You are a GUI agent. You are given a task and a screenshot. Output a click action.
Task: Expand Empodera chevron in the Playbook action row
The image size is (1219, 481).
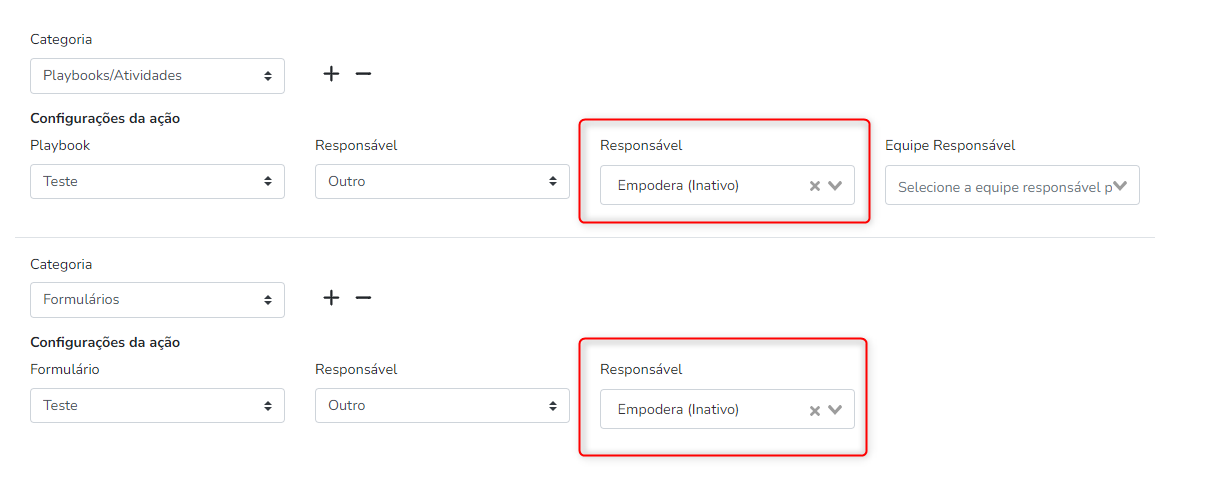point(836,185)
